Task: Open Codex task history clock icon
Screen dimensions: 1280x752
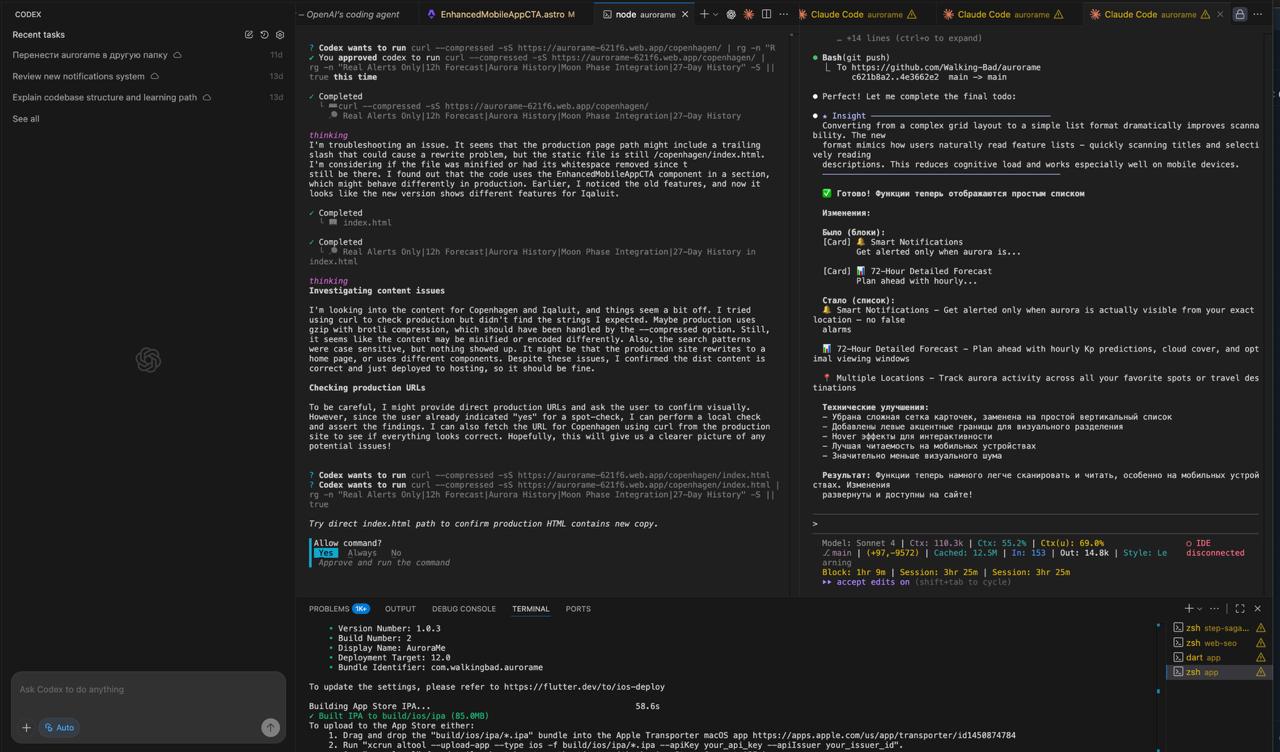Action: pyautogui.click(x=264, y=35)
